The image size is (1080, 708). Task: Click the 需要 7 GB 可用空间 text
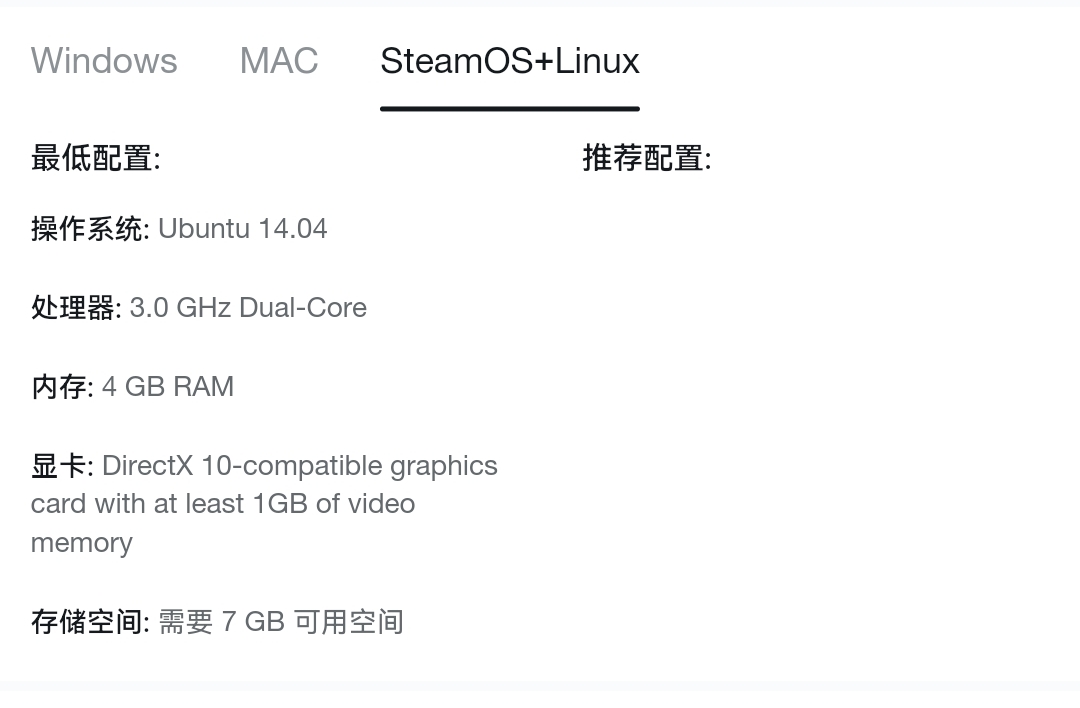[x=281, y=622]
